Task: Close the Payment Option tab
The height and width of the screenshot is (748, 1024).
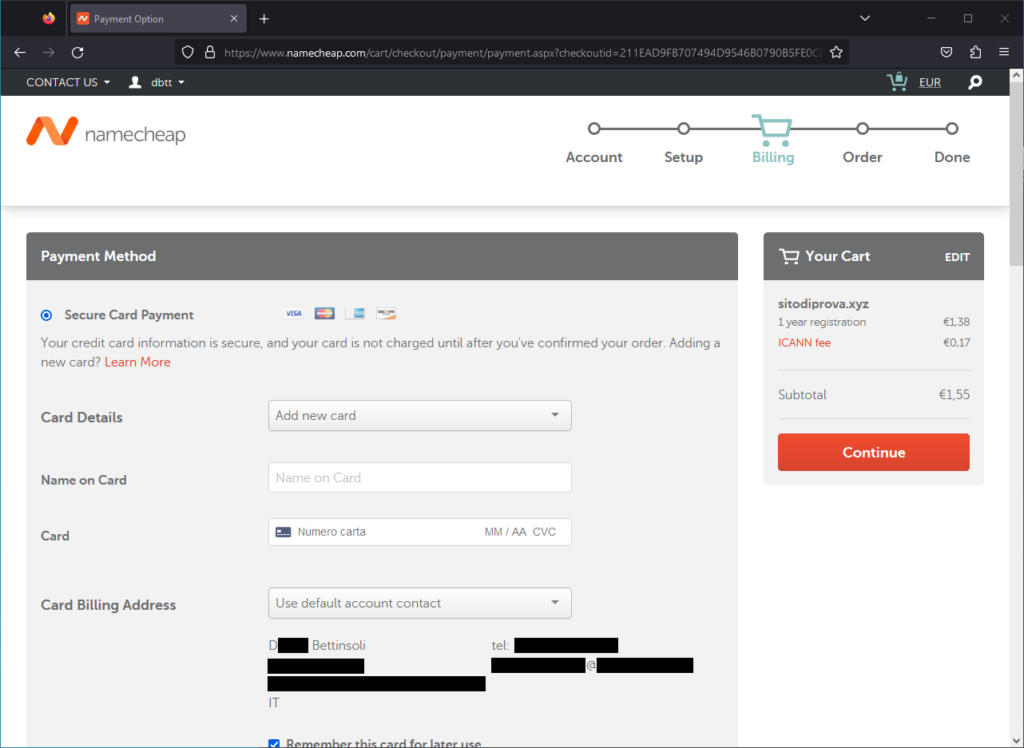Action: tap(234, 19)
